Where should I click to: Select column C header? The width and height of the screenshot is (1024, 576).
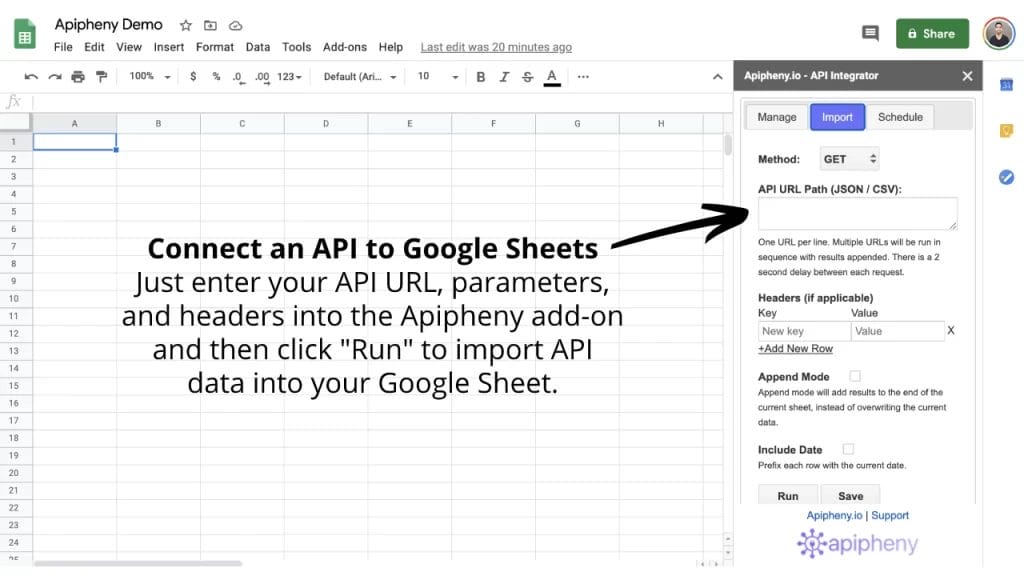coord(242,123)
